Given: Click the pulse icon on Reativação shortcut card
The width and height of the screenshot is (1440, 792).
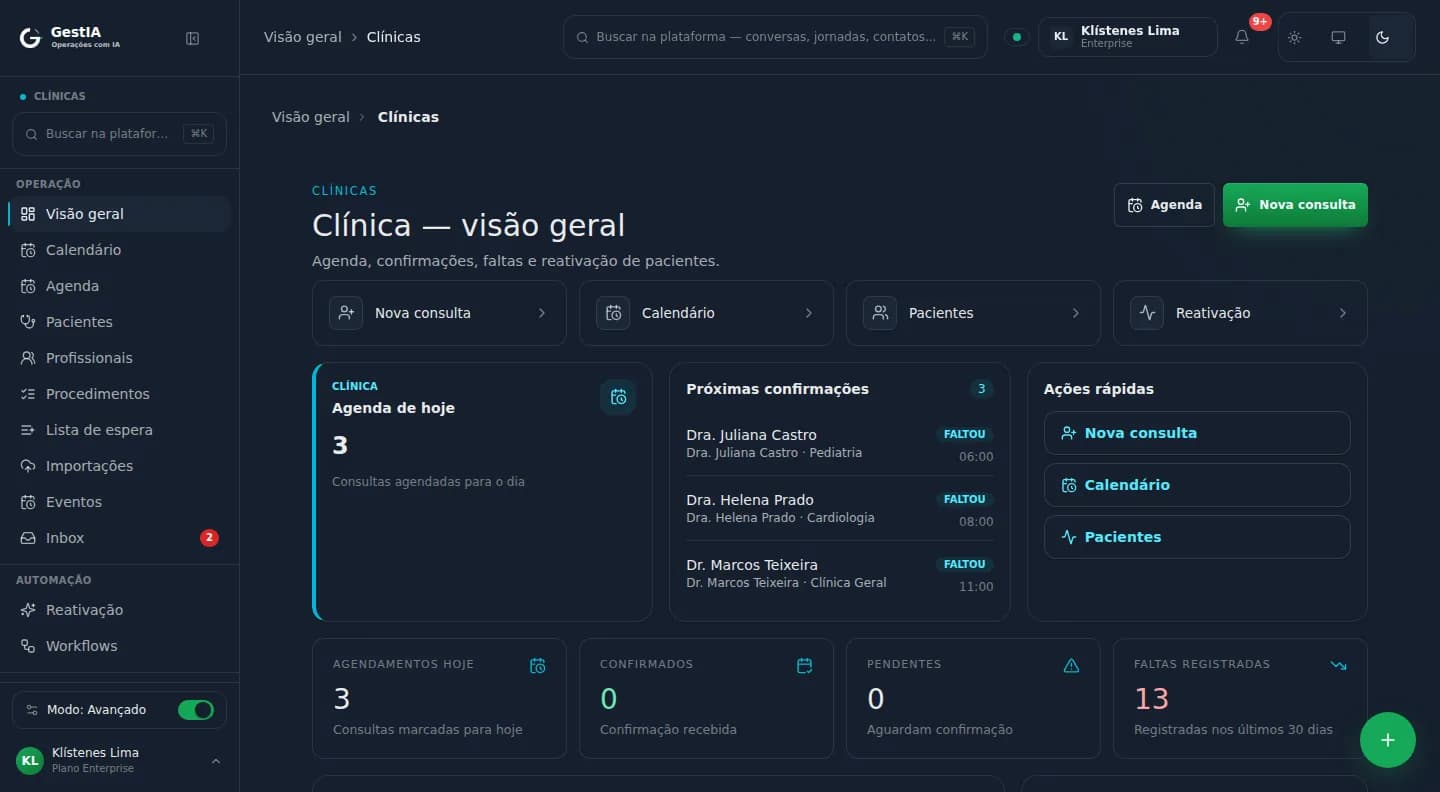Looking at the screenshot, I should [1147, 313].
